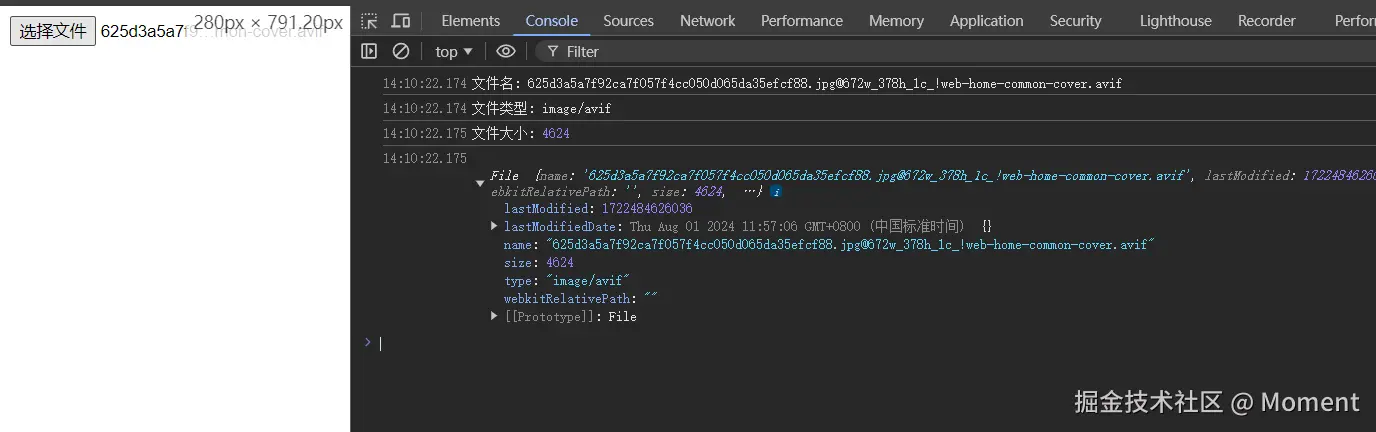The width and height of the screenshot is (1376, 432).
Task: Activate the inspect element picker icon
Action: [369, 21]
